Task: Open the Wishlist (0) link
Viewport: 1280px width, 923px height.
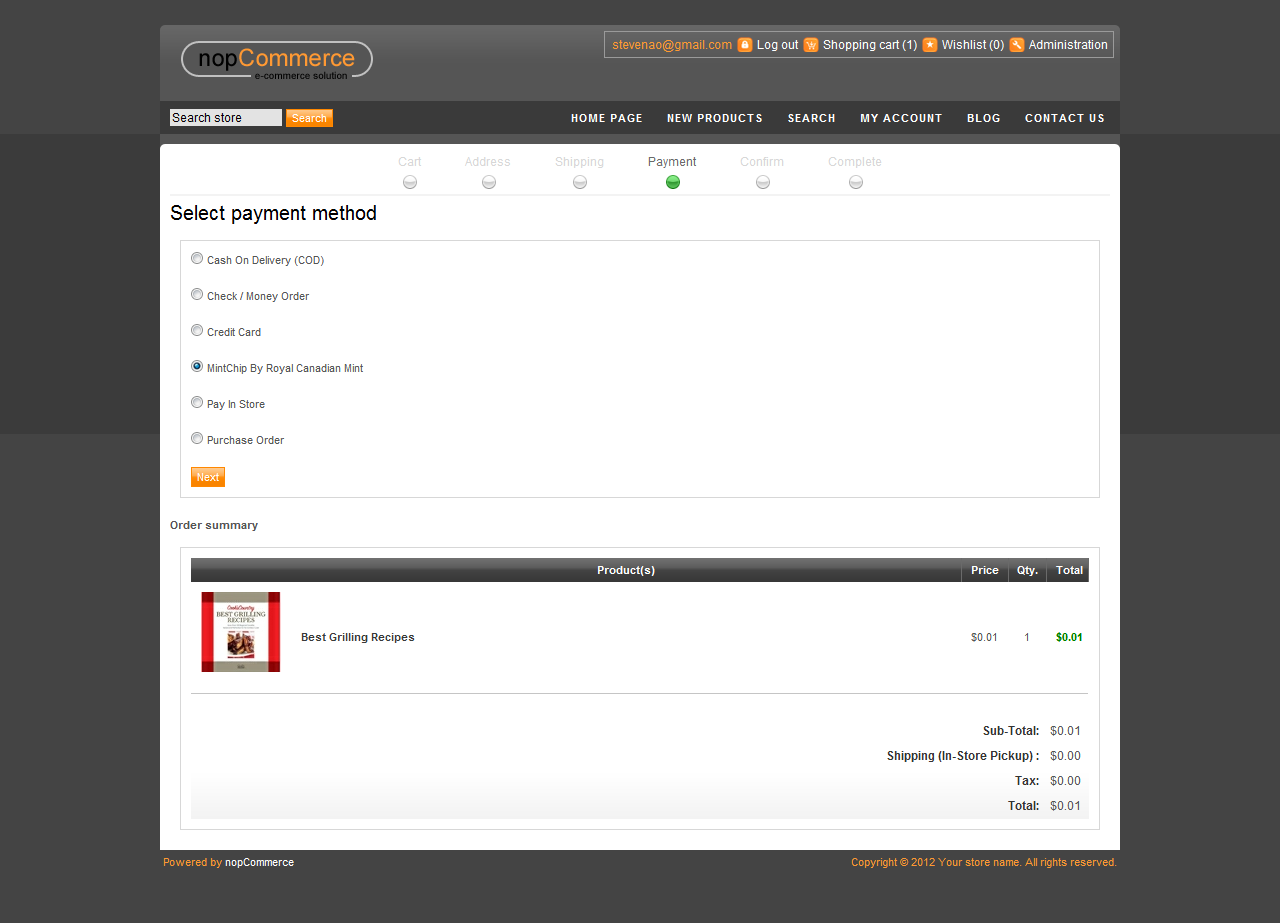Action: tap(973, 45)
